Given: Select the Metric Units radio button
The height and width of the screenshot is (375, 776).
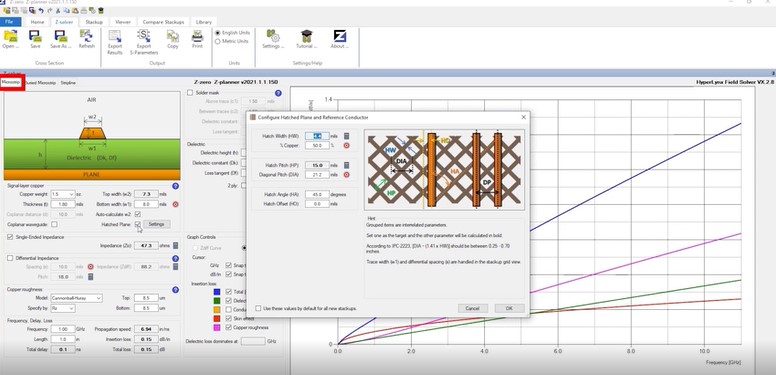Looking at the screenshot, I should 218,42.
